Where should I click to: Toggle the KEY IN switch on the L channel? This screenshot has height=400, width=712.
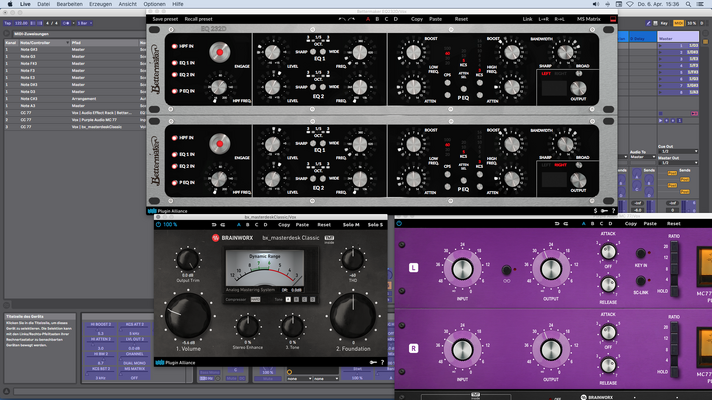[x=641, y=253]
